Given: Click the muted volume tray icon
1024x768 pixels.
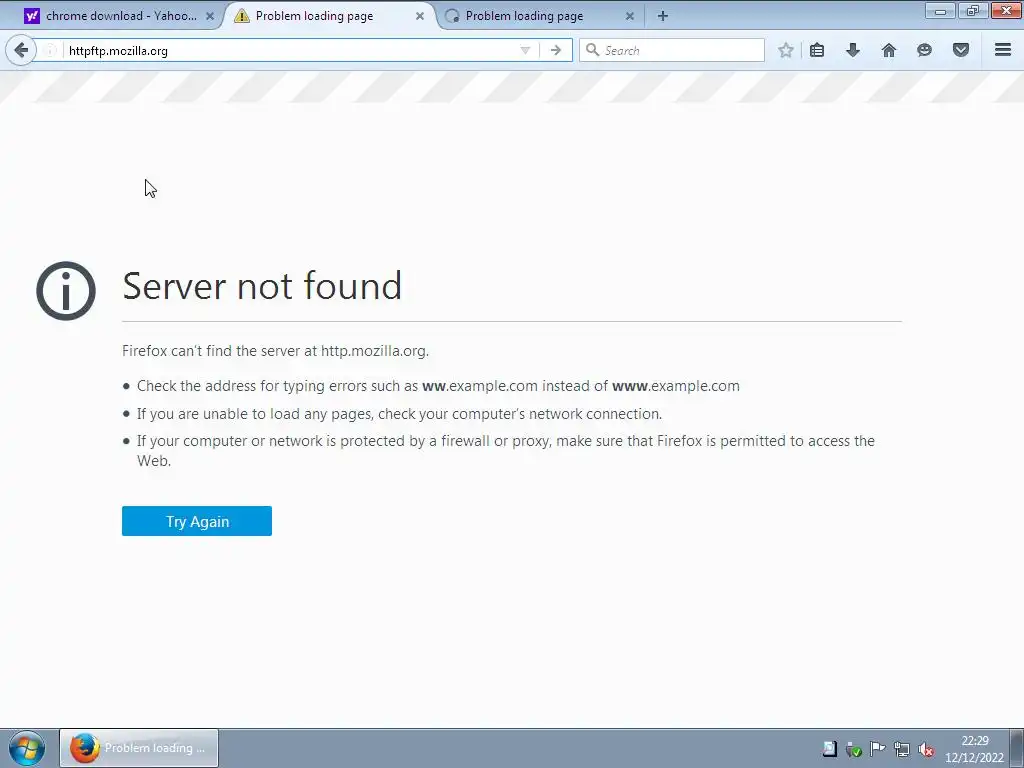Looking at the screenshot, I should tap(925, 750).
